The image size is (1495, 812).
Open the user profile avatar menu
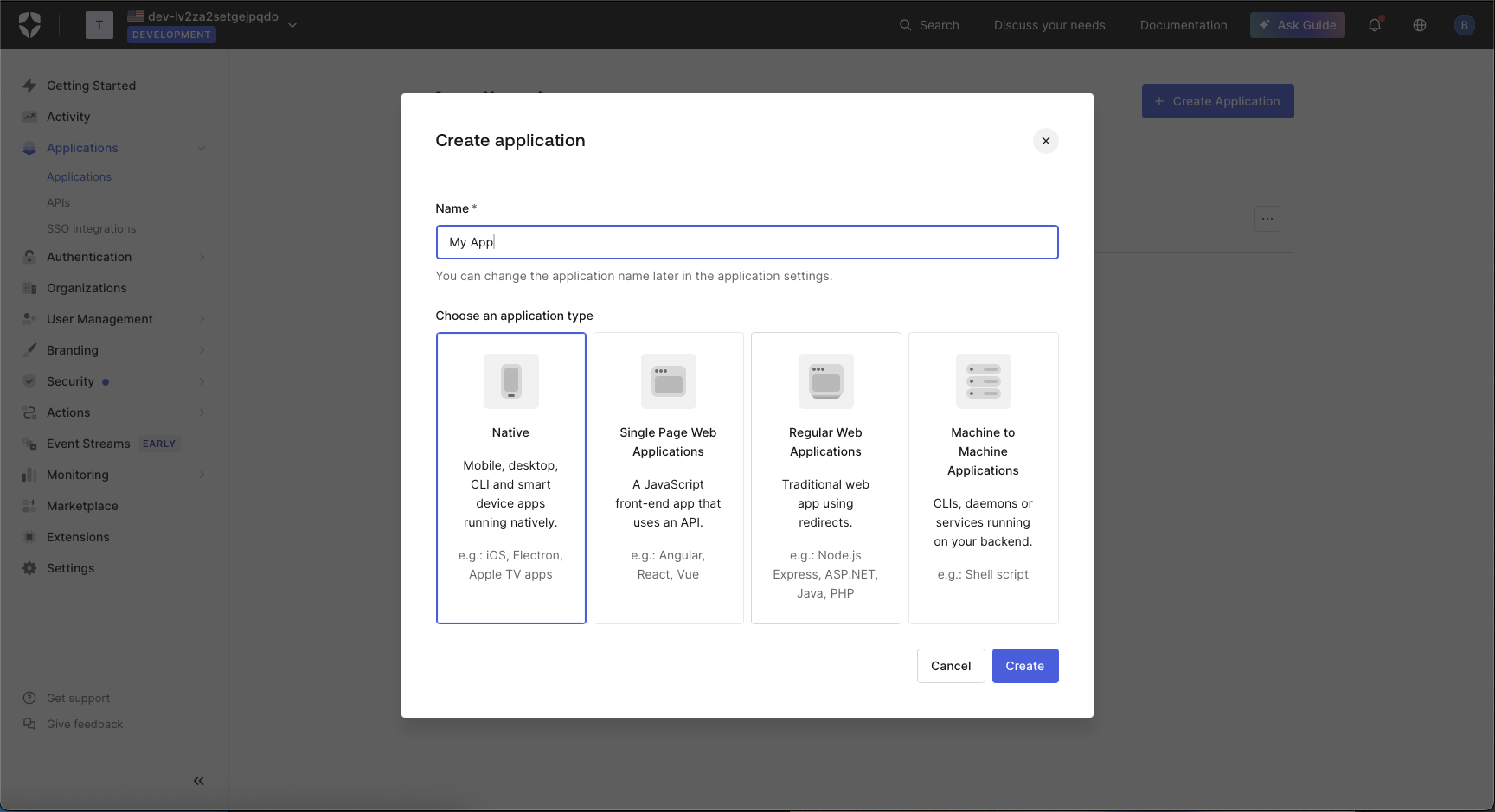point(1465,25)
